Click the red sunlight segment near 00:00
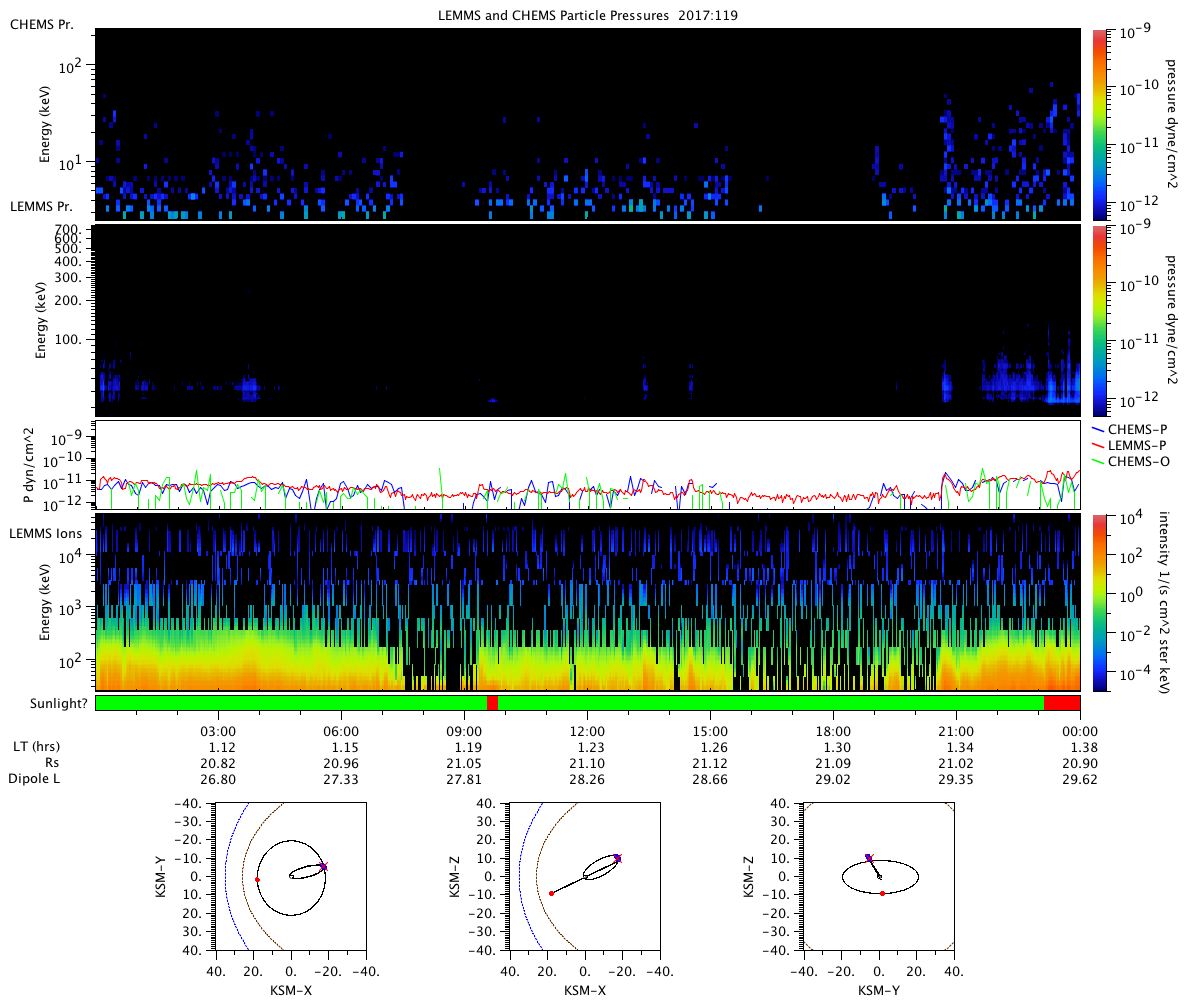The image size is (1200, 1000). pyautogui.click(x=1061, y=703)
